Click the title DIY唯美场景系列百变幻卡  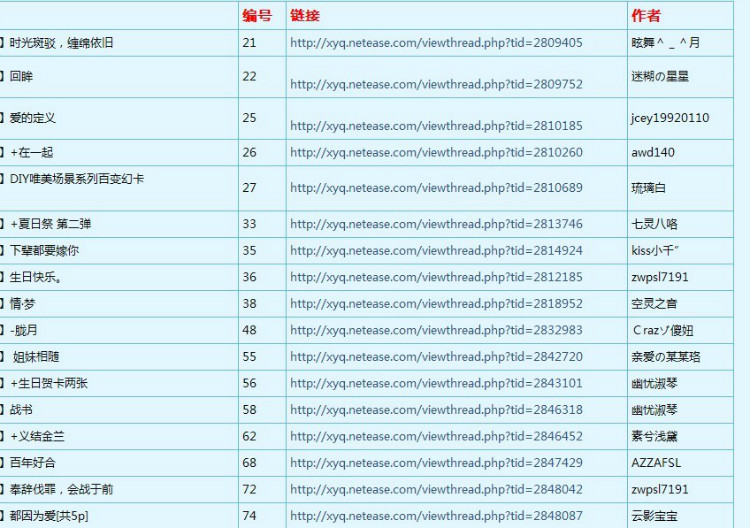tap(76, 179)
